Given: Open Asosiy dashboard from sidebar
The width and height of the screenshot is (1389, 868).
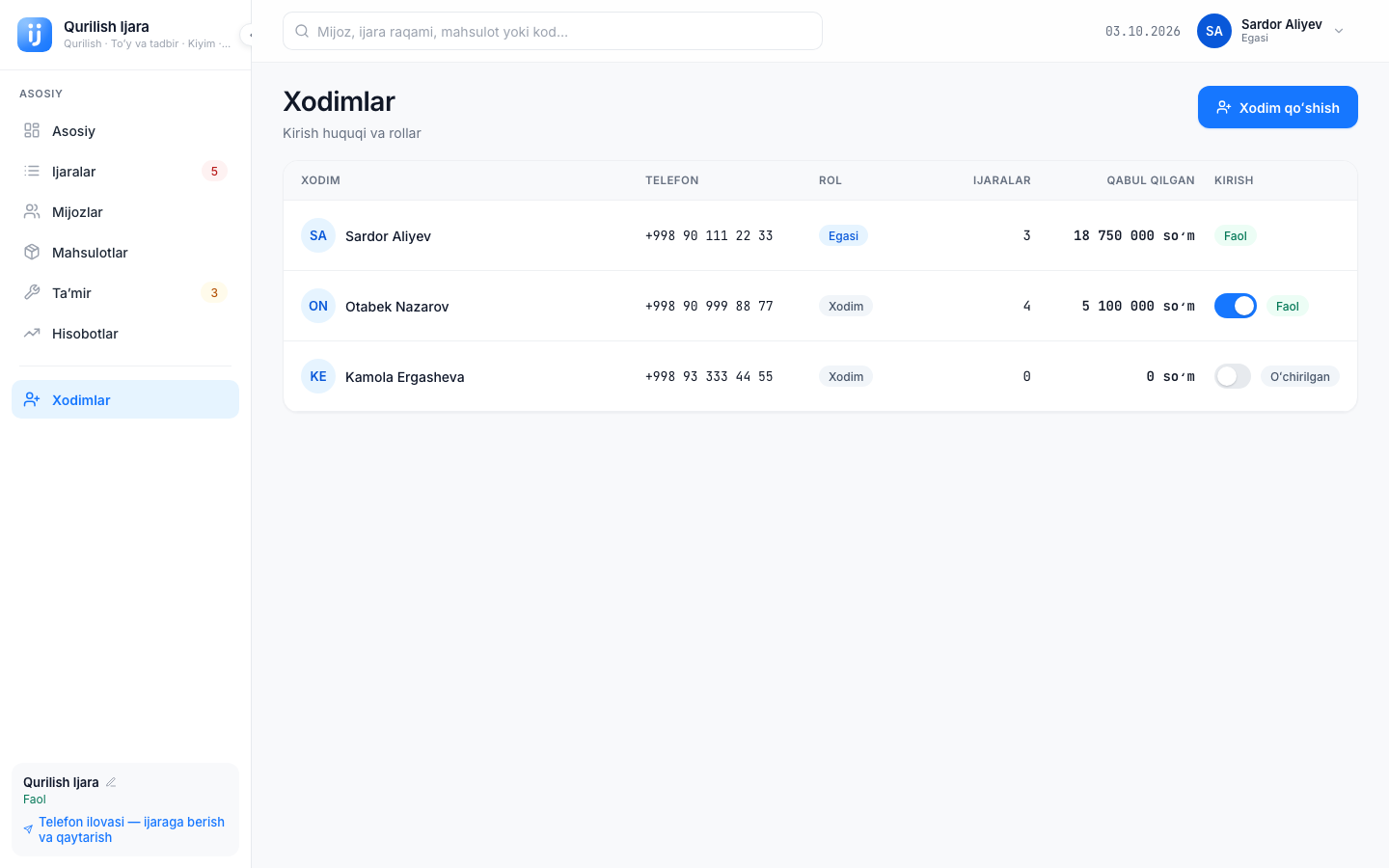Looking at the screenshot, I should pyautogui.click(x=125, y=131).
